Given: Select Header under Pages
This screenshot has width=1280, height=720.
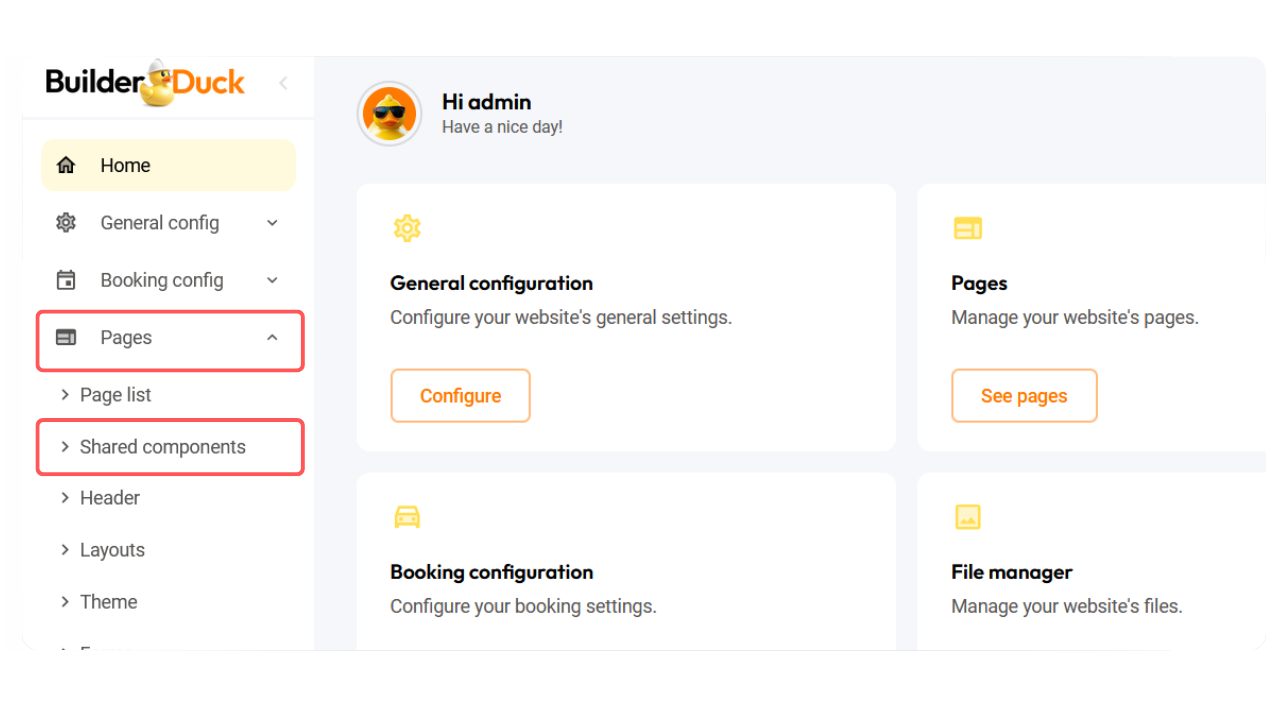Looking at the screenshot, I should (109, 498).
